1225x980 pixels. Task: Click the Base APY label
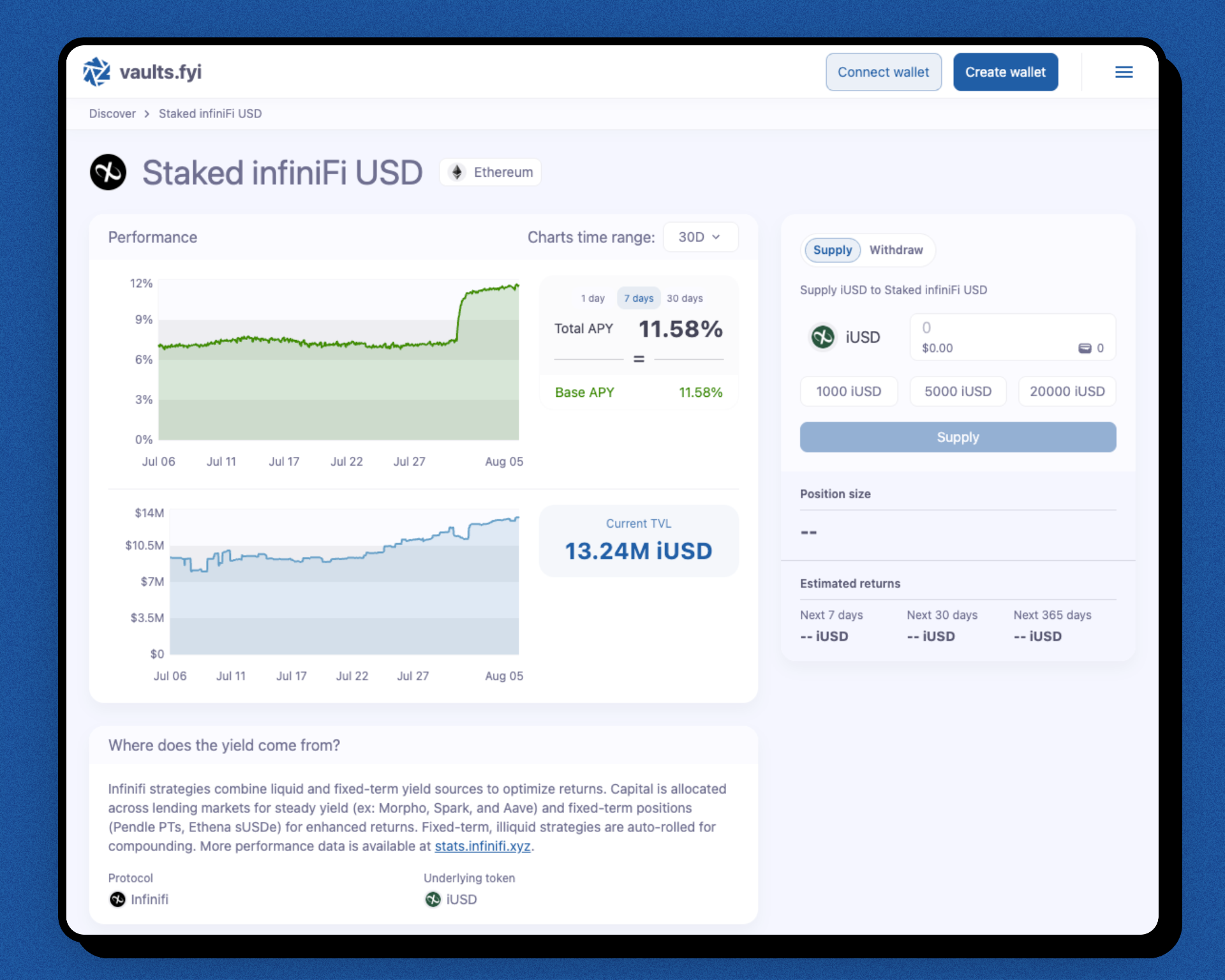pos(584,392)
